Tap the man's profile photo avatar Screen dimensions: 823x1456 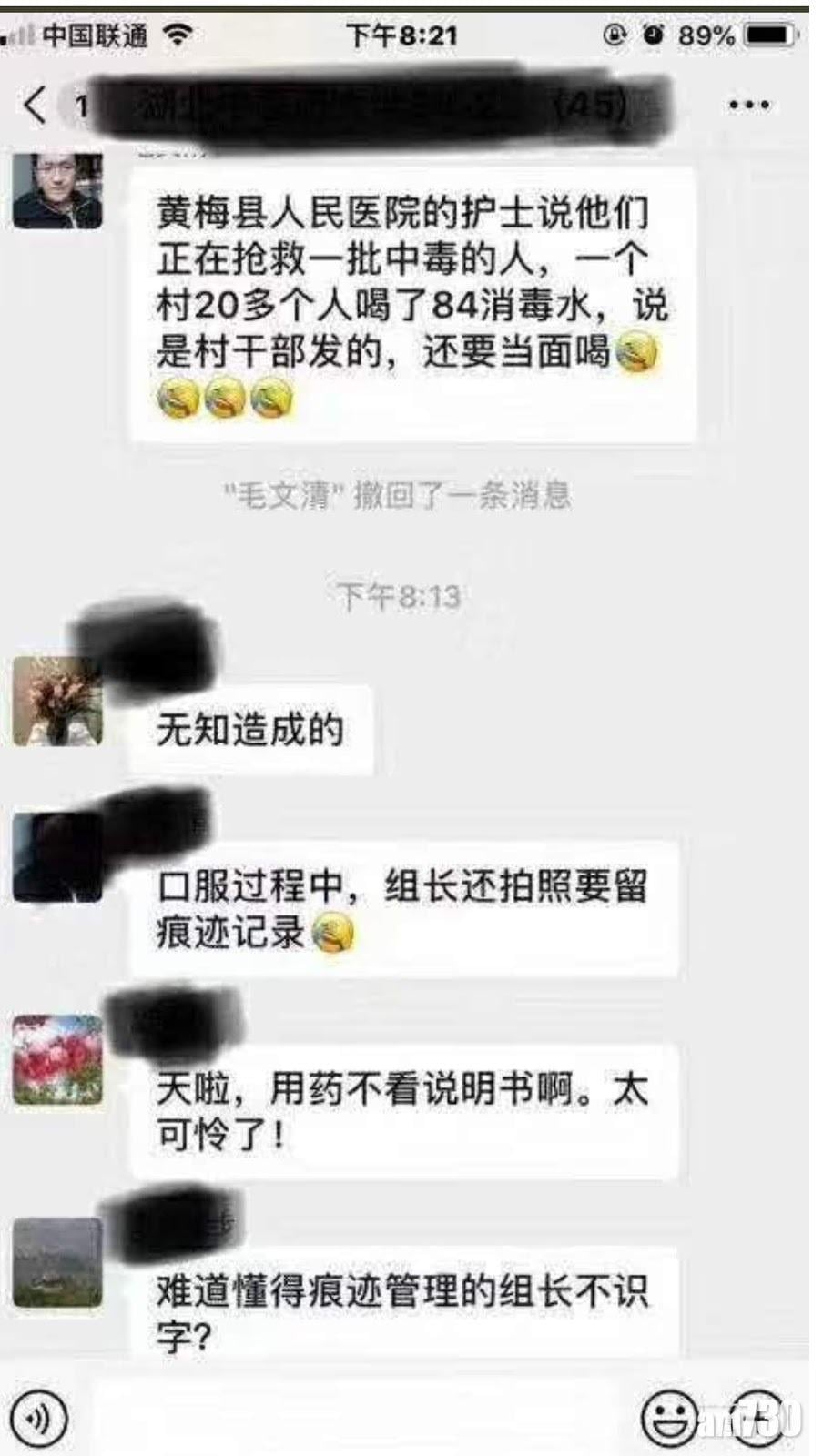(x=57, y=190)
